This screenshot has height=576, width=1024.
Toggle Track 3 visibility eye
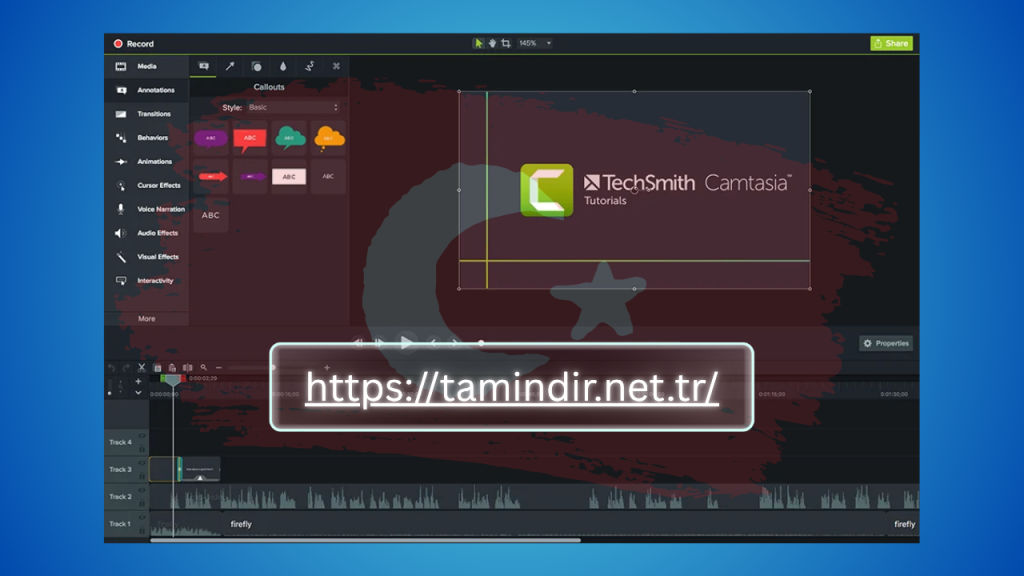(142, 463)
